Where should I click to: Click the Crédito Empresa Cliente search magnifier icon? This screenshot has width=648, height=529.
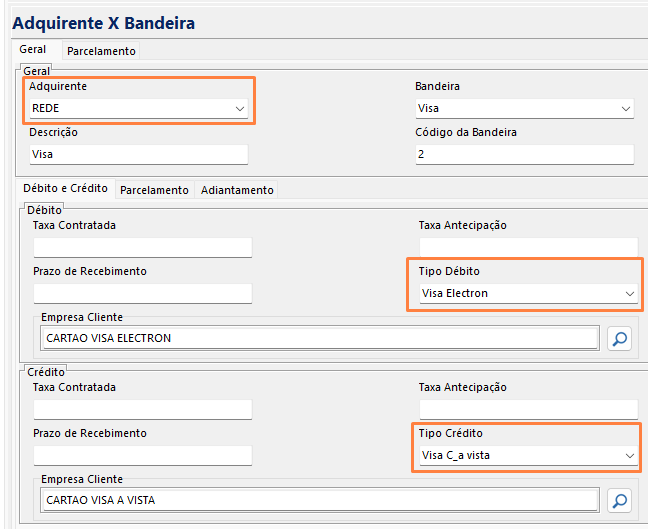coord(620,501)
